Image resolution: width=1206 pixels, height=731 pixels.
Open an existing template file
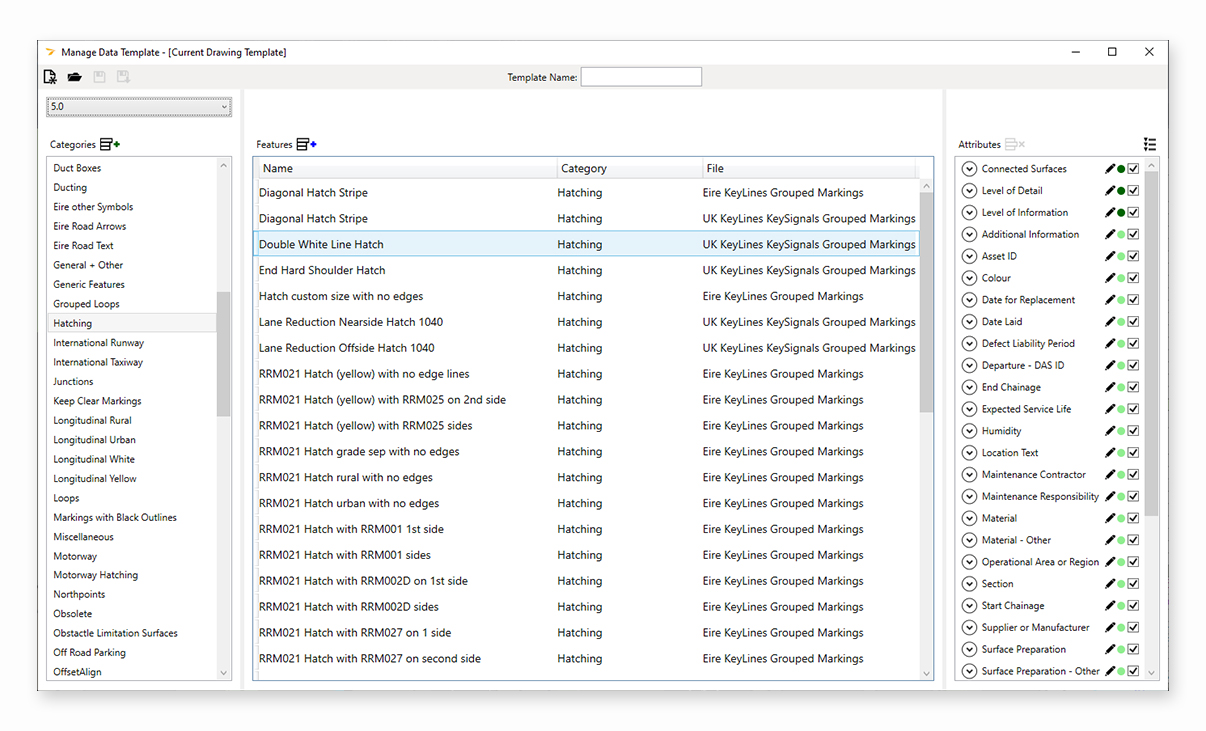74,77
